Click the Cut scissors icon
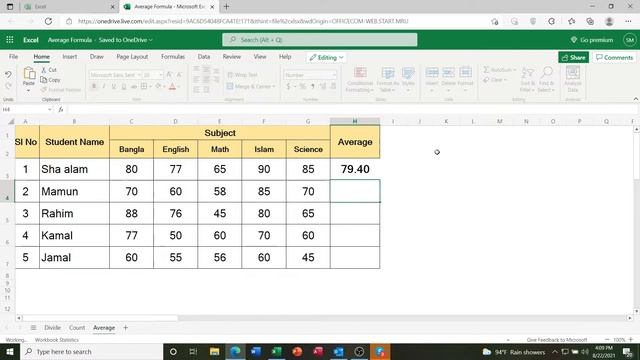The width and height of the screenshot is (640, 360). (x=44, y=70)
